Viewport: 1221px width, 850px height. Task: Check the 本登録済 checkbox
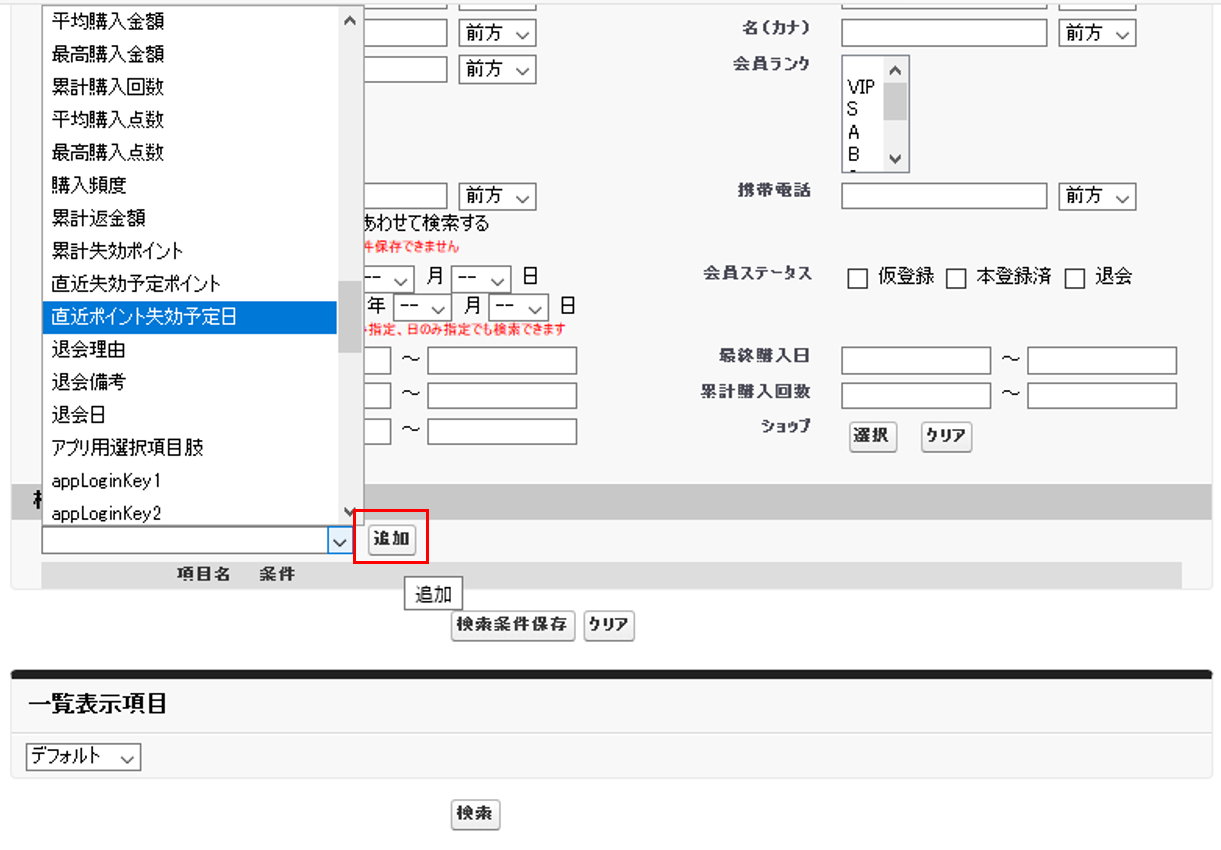click(x=956, y=279)
